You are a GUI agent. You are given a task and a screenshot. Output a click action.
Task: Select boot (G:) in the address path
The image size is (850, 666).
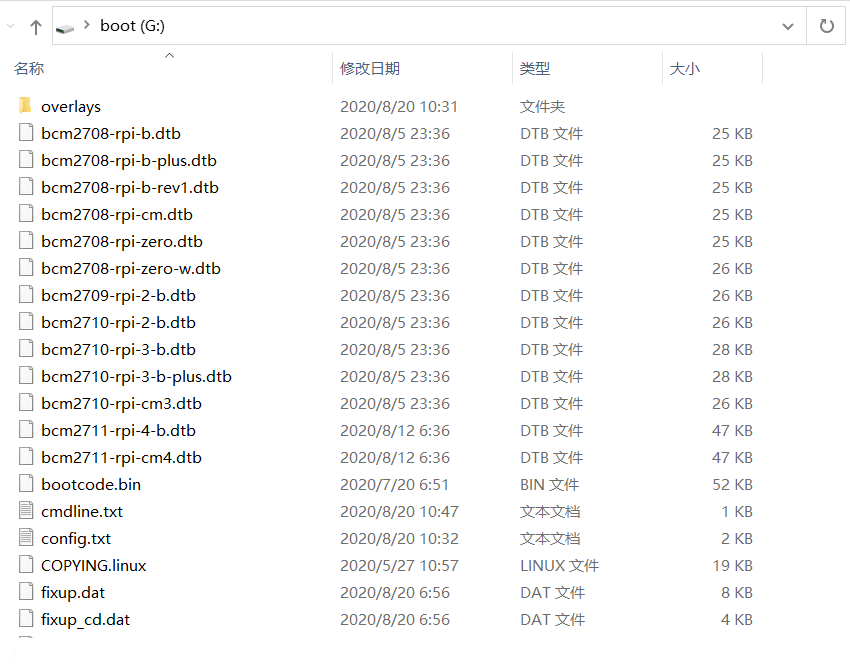click(x=132, y=27)
